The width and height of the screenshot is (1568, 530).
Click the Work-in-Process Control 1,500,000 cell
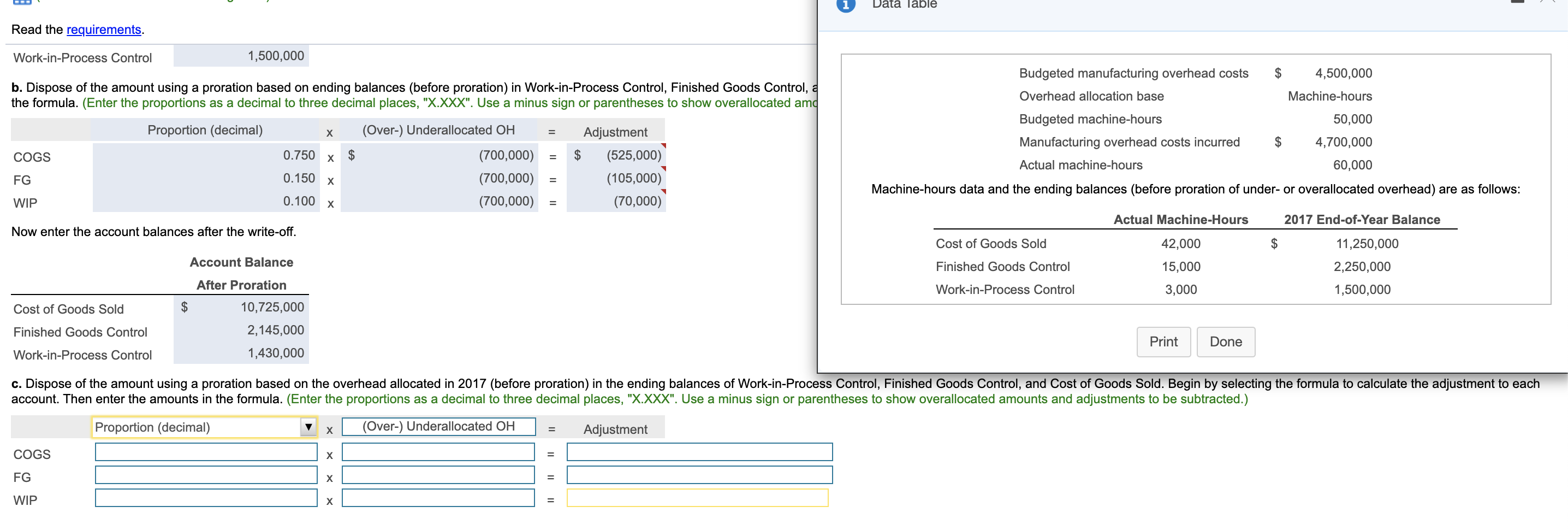pos(242,55)
